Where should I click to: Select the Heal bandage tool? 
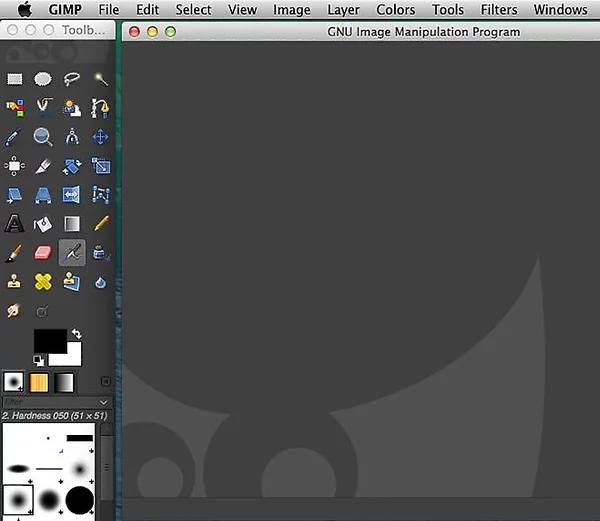pyautogui.click(x=43, y=282)
